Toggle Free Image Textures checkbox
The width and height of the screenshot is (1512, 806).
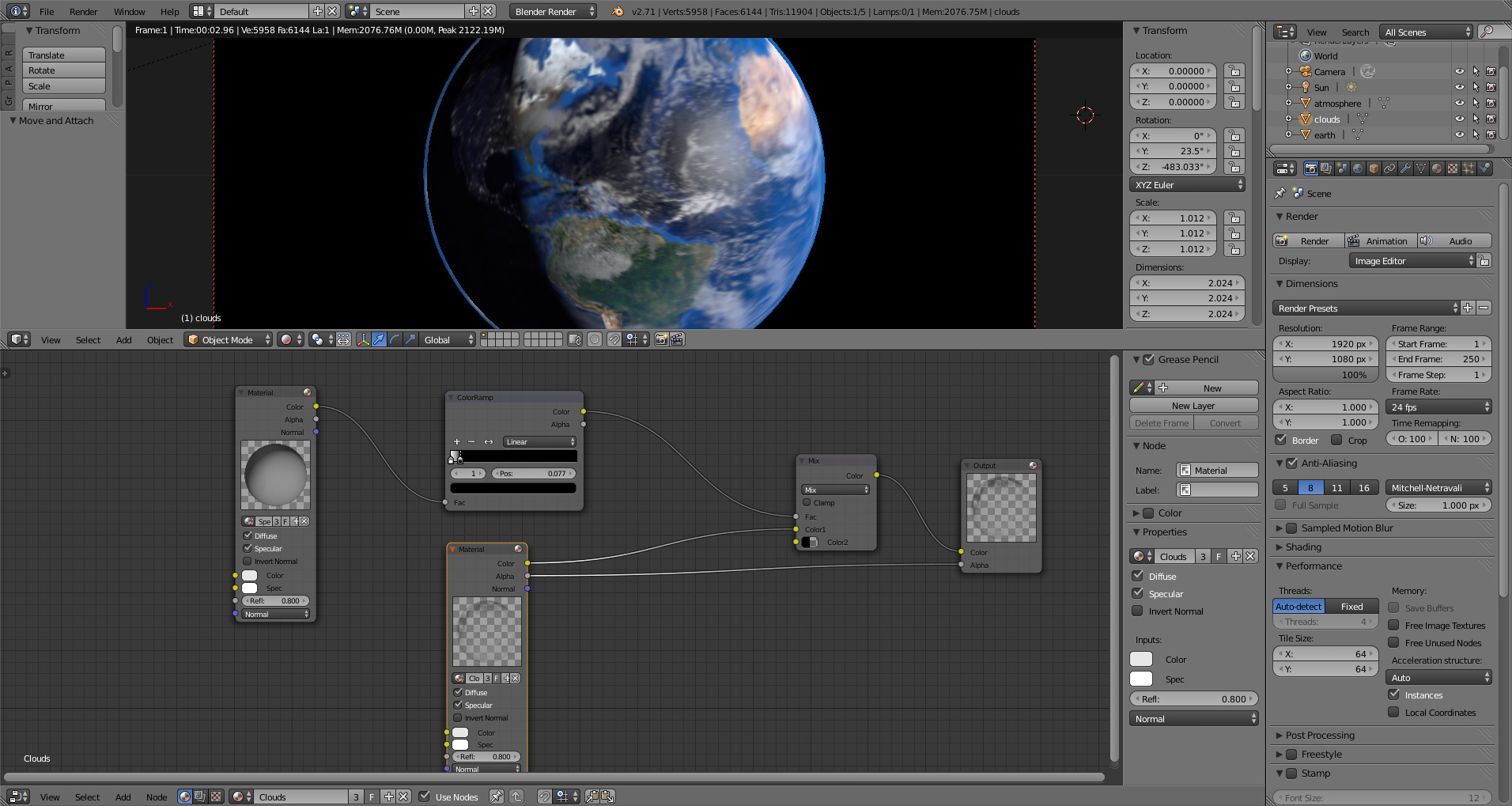coord(1393,625)
